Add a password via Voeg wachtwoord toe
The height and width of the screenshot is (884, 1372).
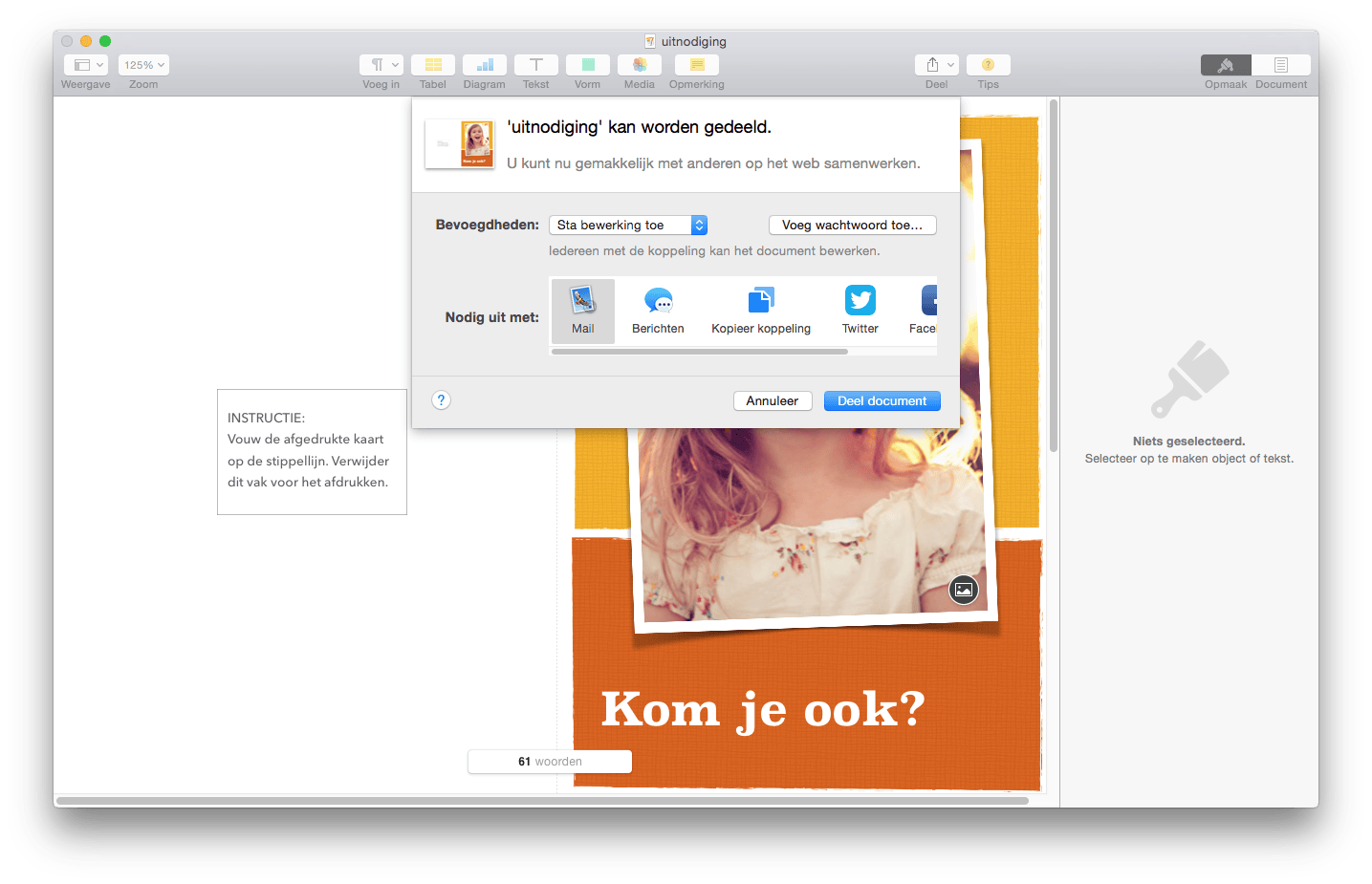tap(851, 225)
